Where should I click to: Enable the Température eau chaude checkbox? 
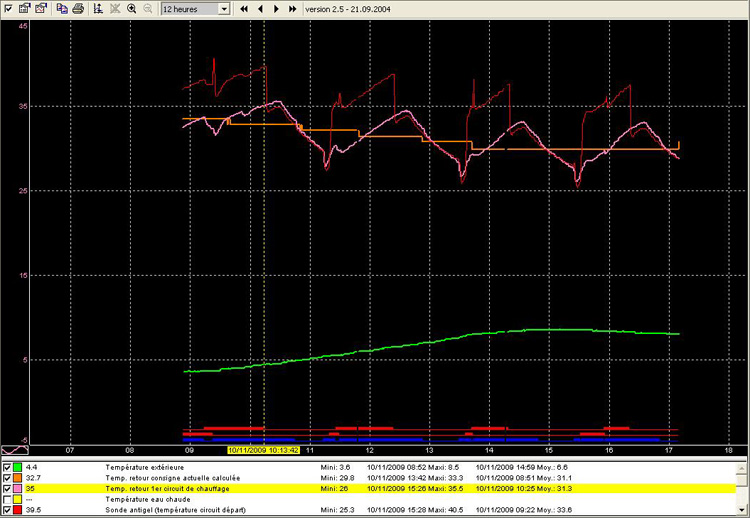point(7,499)
